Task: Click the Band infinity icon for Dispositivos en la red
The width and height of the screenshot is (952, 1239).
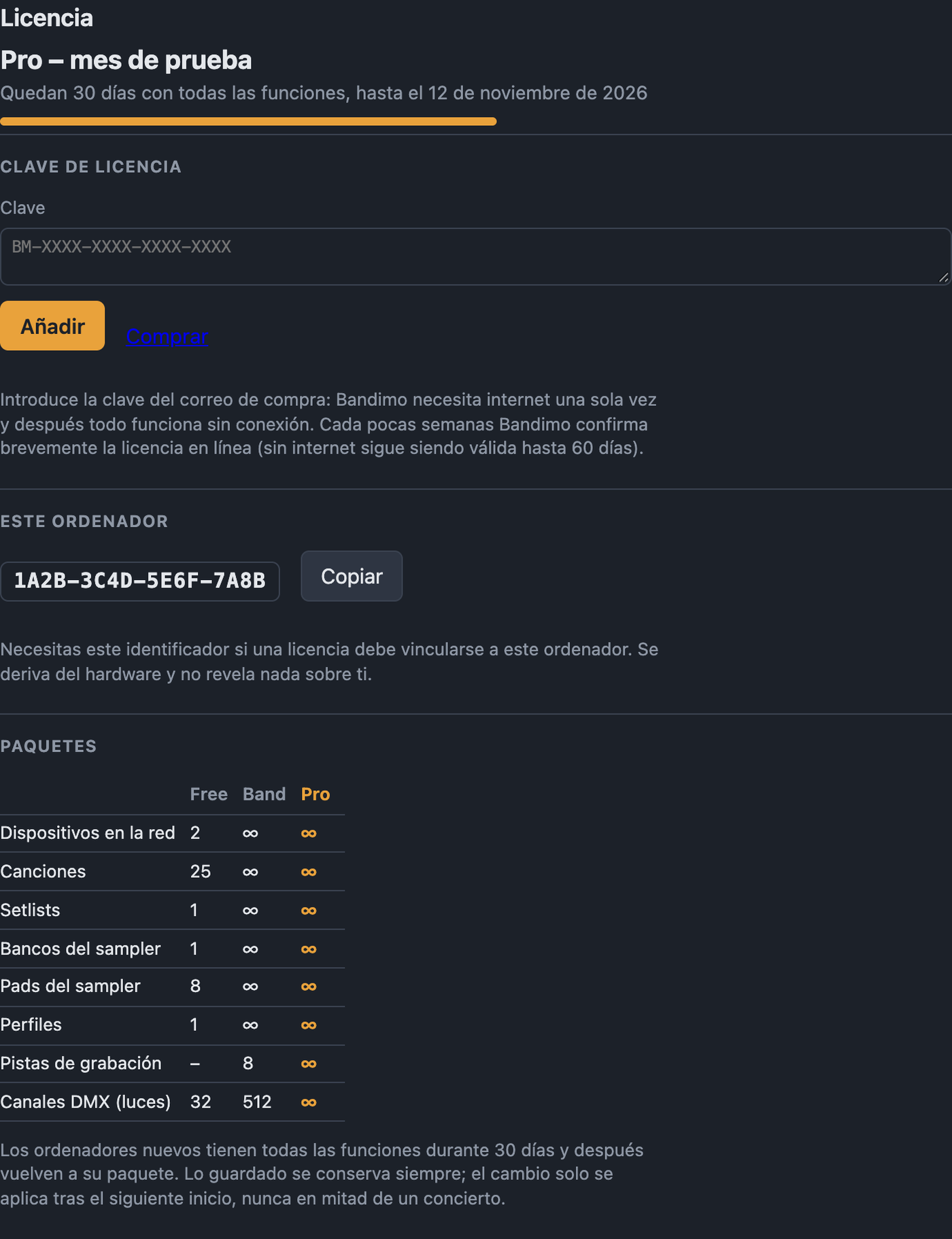Action: tap(250, 833)
